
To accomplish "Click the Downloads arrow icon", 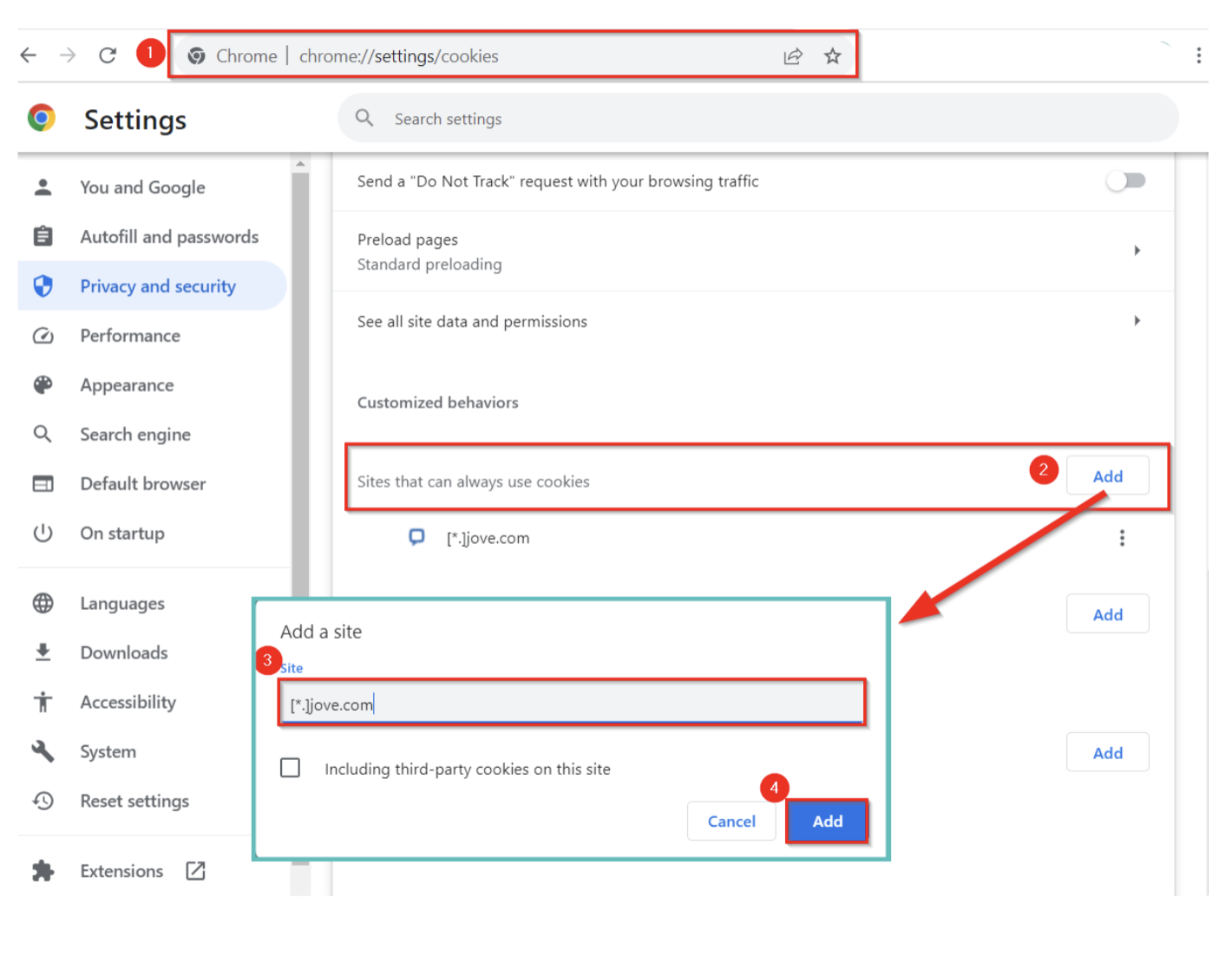I will coord(43,652).
